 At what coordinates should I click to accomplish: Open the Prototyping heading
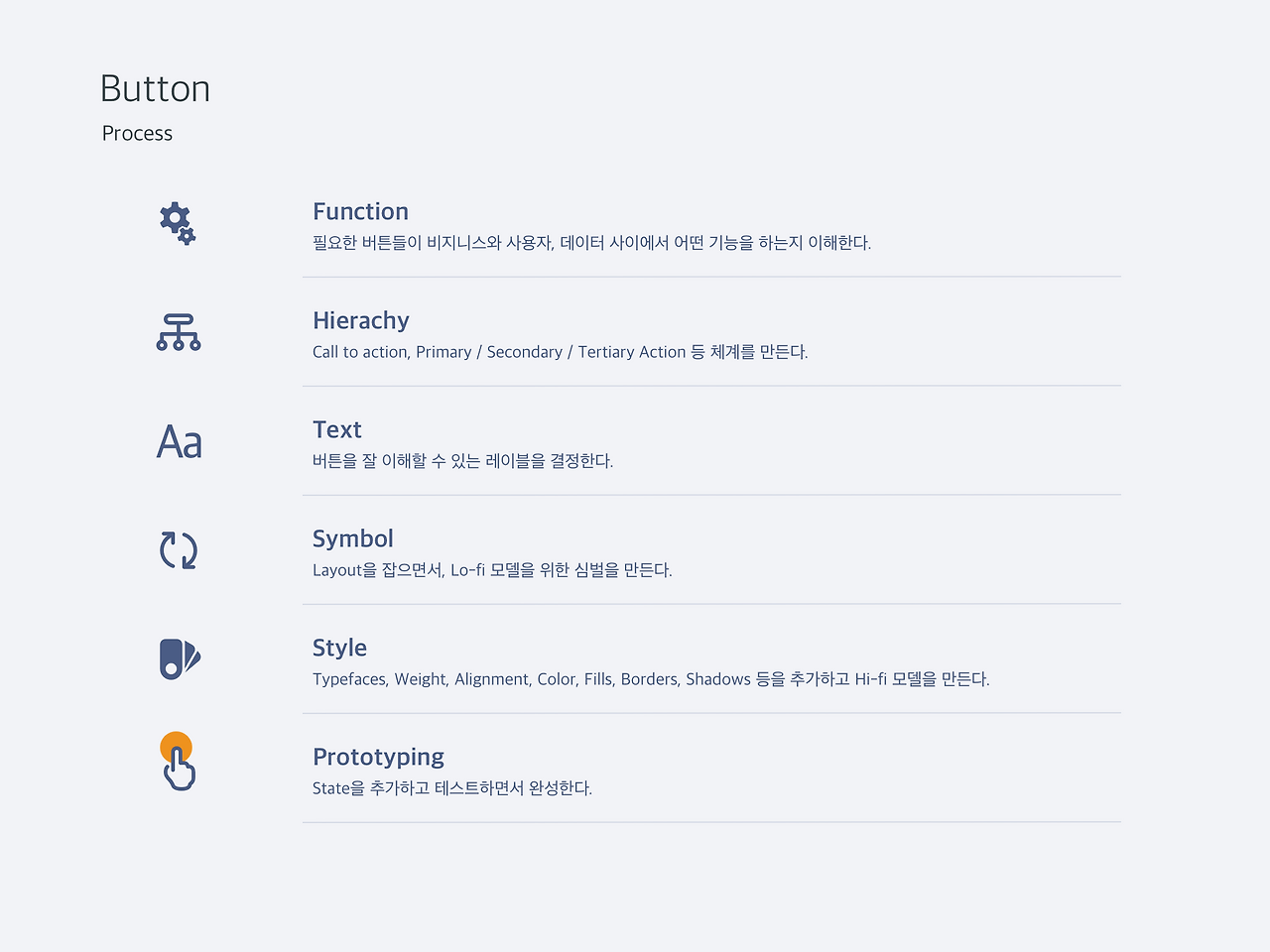(x=378, y=757)
